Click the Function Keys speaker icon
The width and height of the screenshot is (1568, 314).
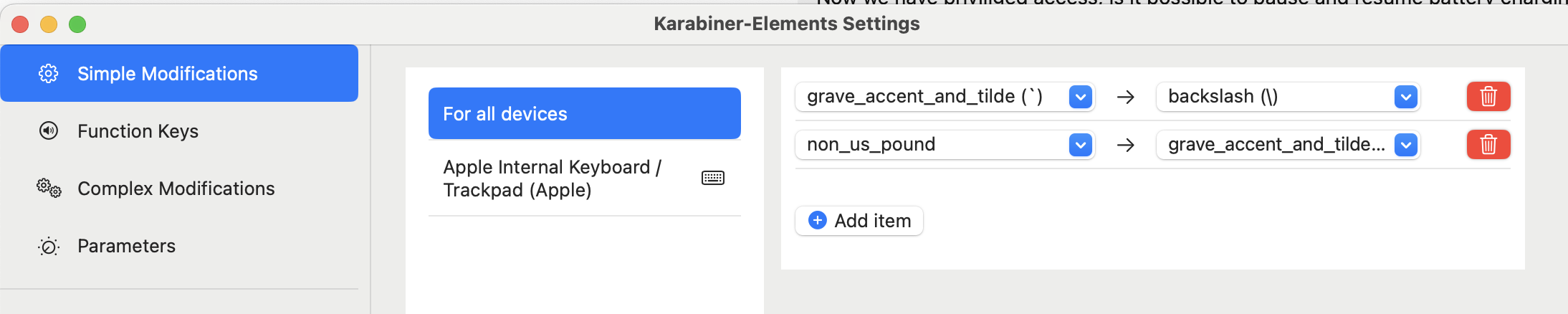click(49, 130)
